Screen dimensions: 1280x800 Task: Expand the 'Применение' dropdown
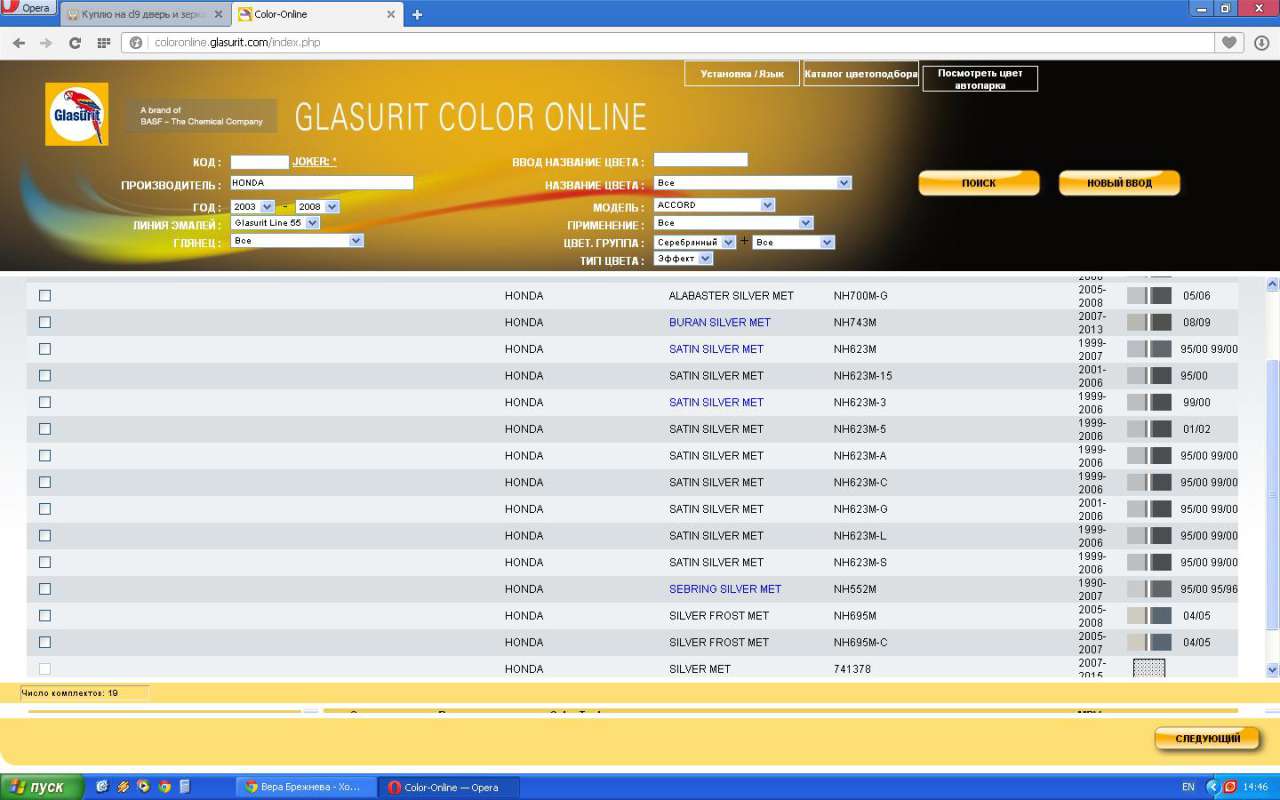(733, 223)
